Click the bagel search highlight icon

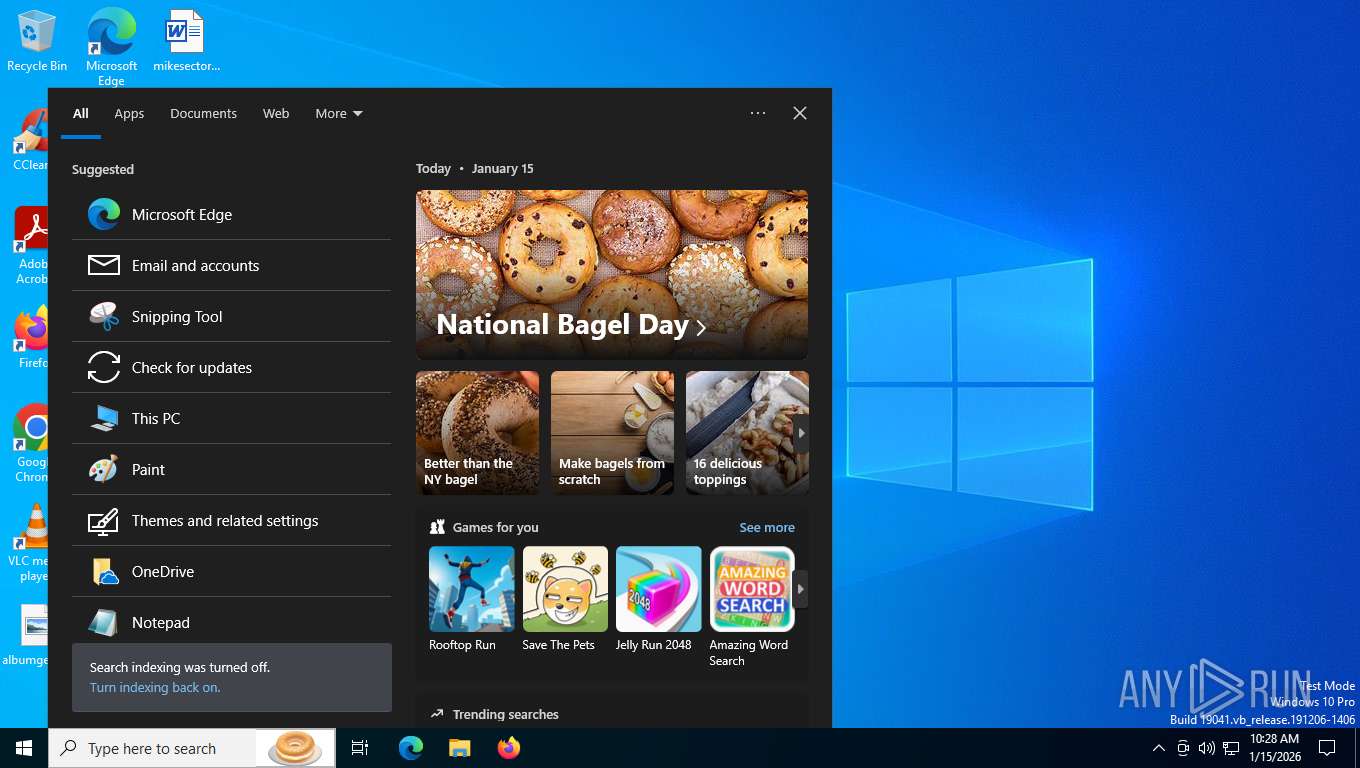(295, 748)
